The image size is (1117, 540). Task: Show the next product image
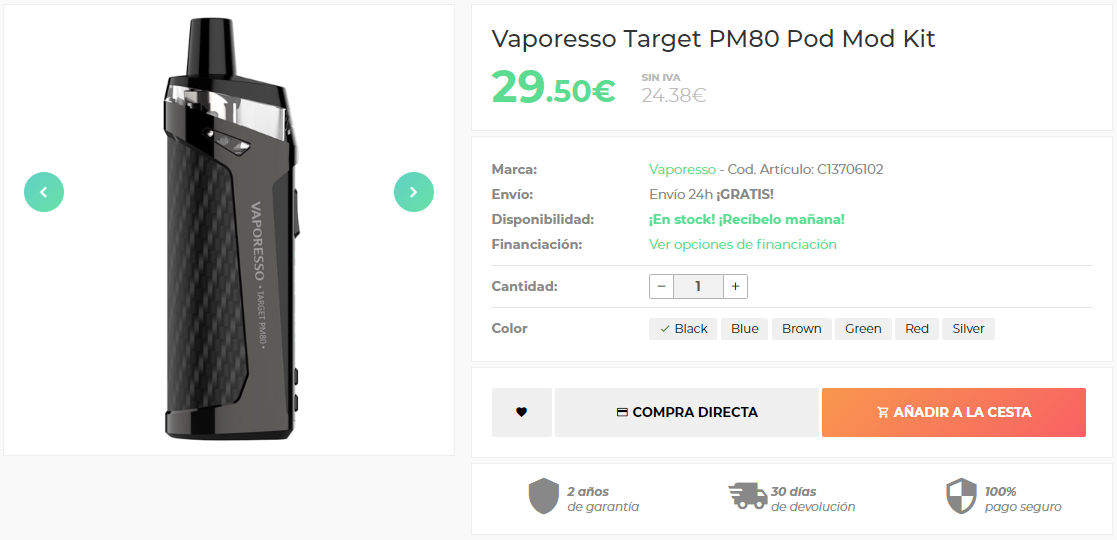(x=414, y=192)
